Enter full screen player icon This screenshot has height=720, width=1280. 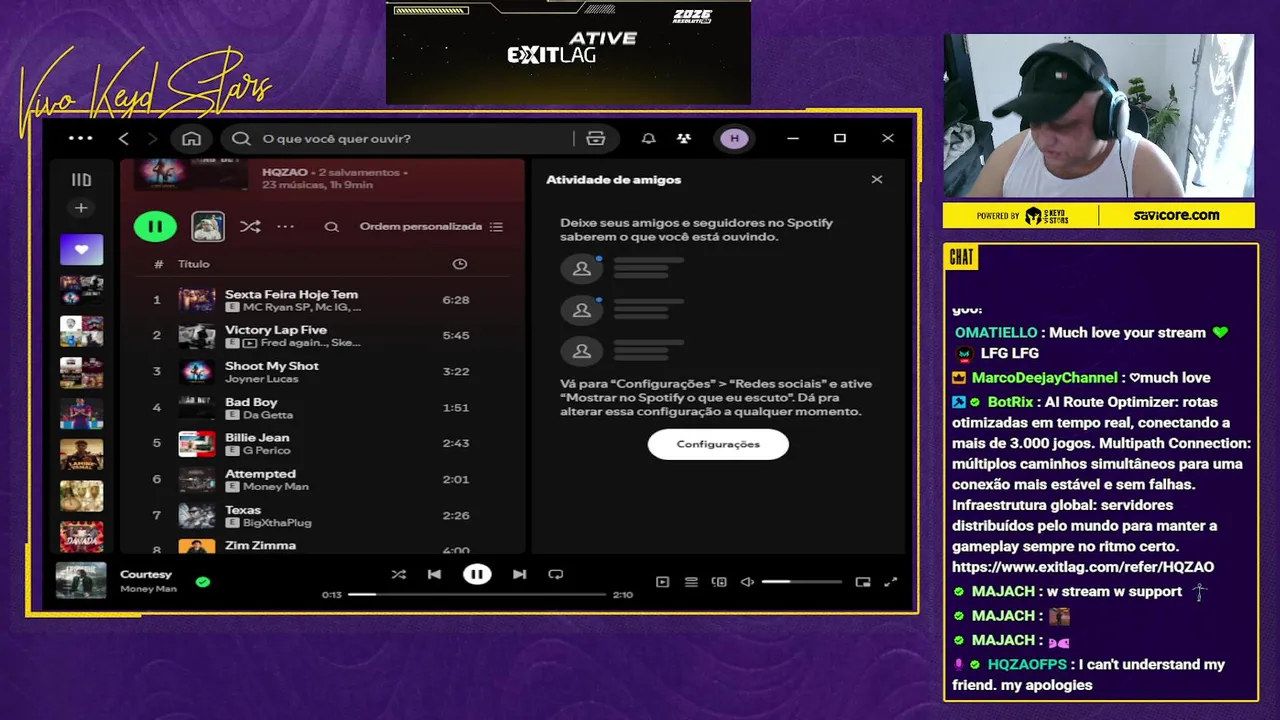(x=891, y=582)
